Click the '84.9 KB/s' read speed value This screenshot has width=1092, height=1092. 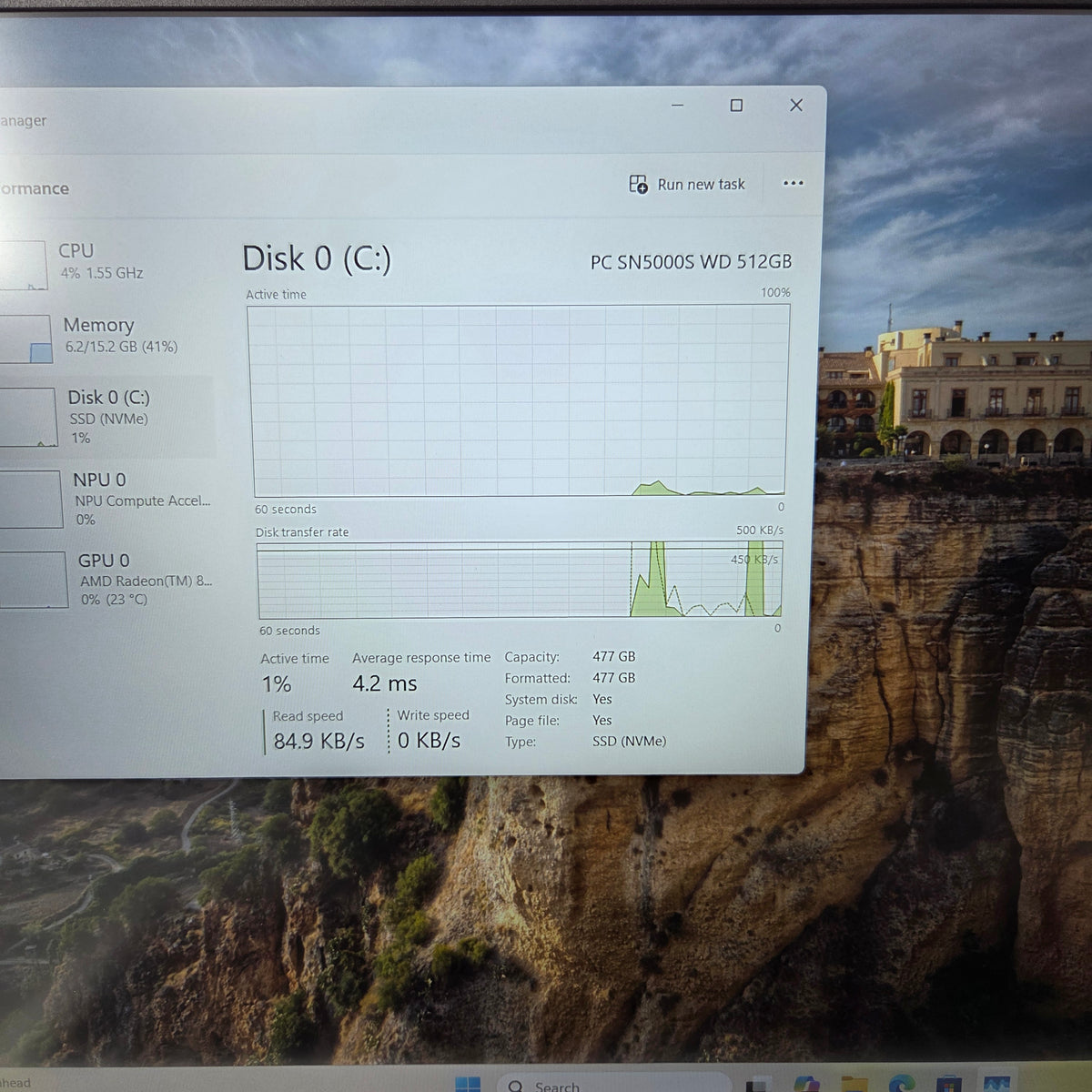pos(319,742)
